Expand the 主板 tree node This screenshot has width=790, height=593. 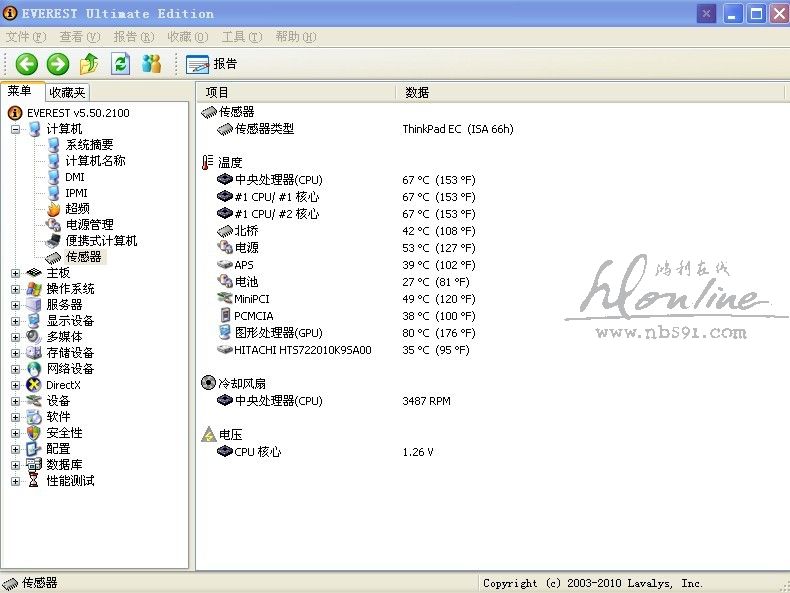click(16, 273)
